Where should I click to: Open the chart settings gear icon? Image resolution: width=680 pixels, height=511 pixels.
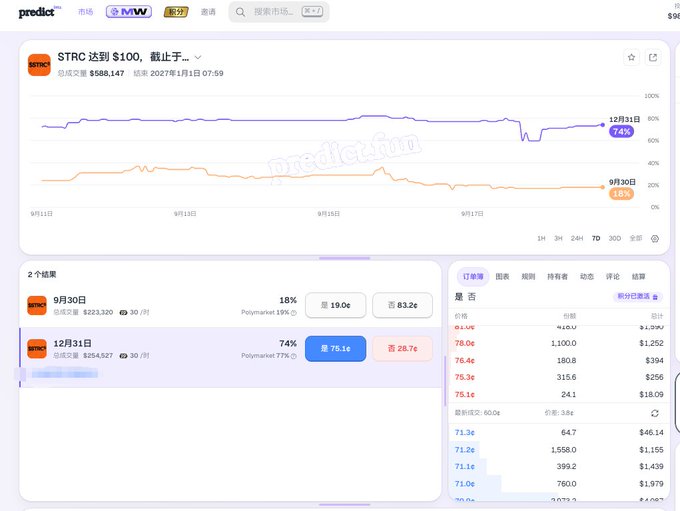[655, 239]
